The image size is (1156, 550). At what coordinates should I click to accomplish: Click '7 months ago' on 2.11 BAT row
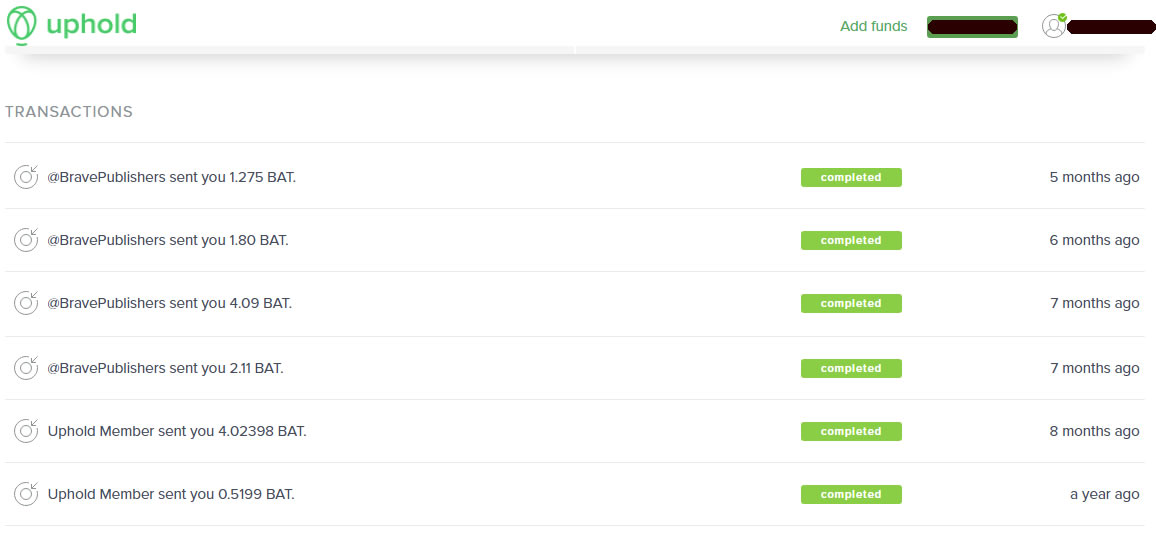click(1094, 368)
